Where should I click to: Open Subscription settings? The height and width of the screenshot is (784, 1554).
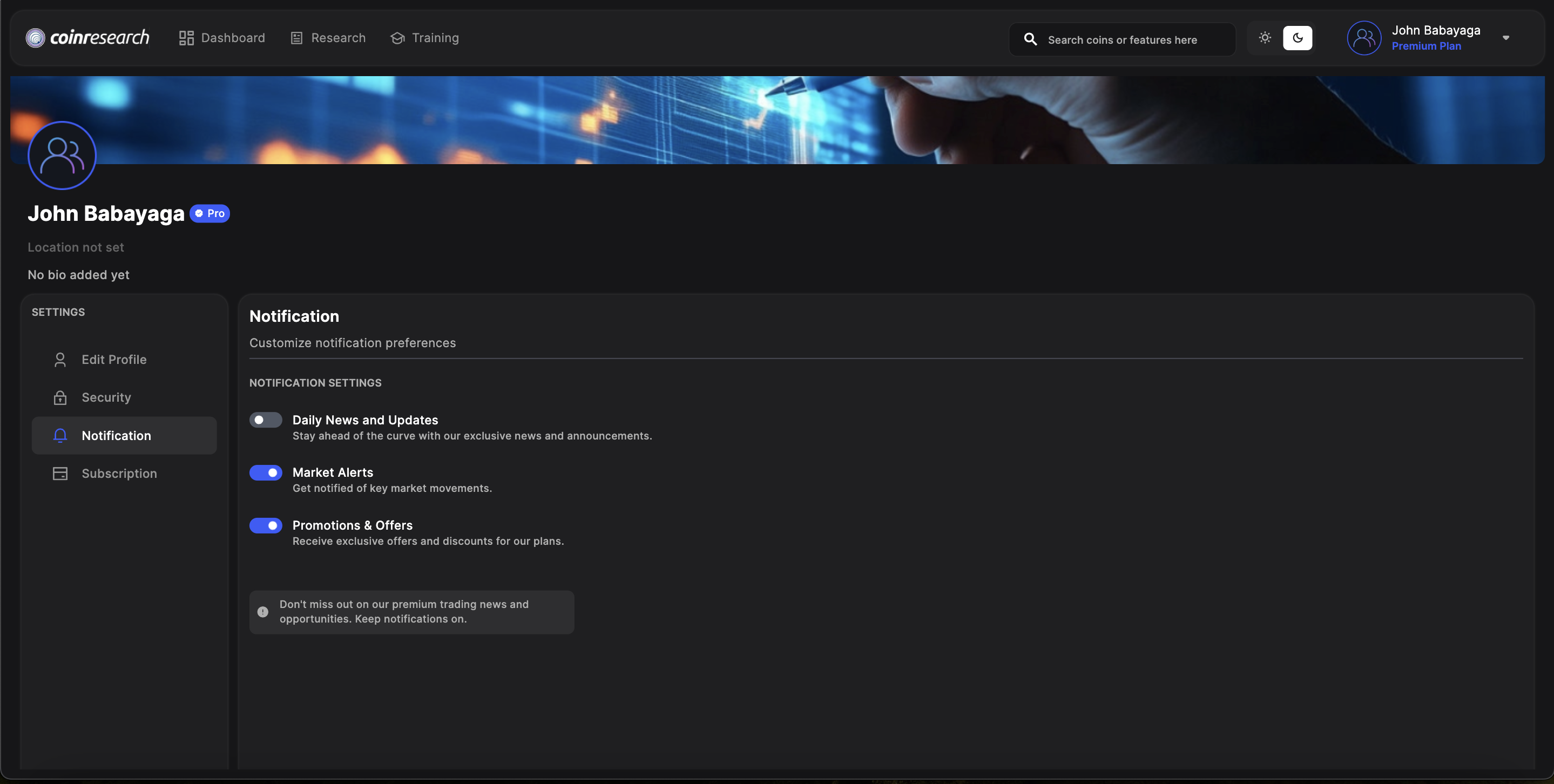(x=124, y=474)
